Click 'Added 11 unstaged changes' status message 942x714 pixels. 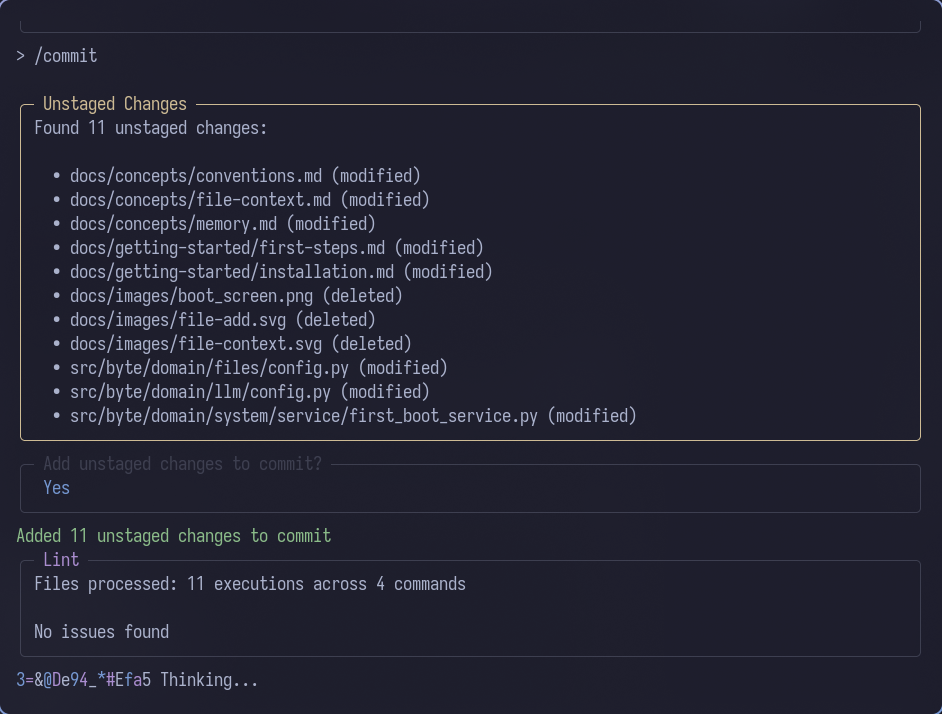(x=173, y=536)
